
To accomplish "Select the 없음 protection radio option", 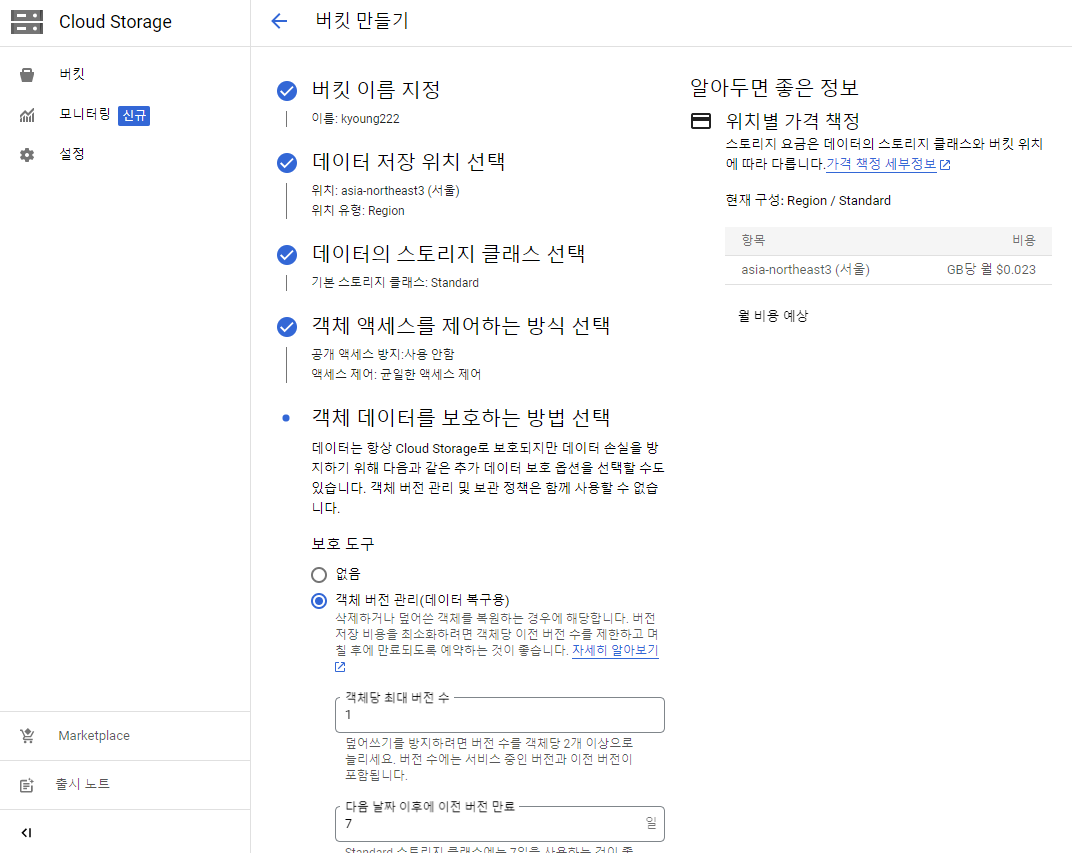I will (319, 574).
